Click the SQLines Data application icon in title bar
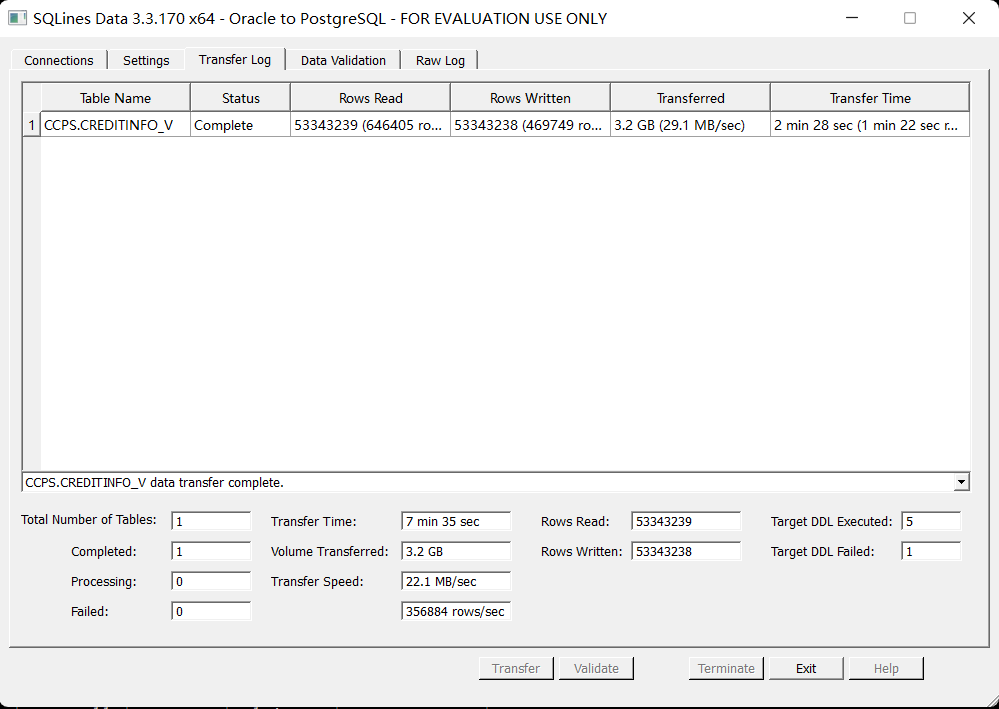This screenshot has width=999, height=709. coord(17,18)
